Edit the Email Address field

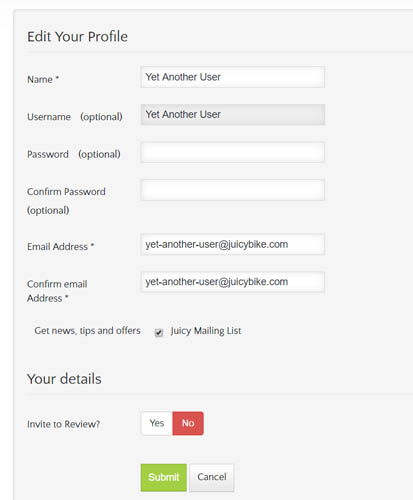[x=233, y=244]
